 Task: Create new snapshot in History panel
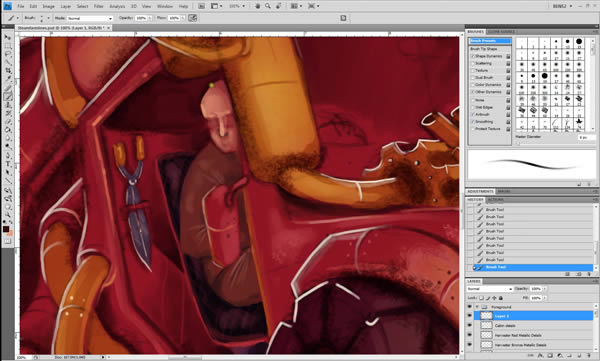point(579,274)
